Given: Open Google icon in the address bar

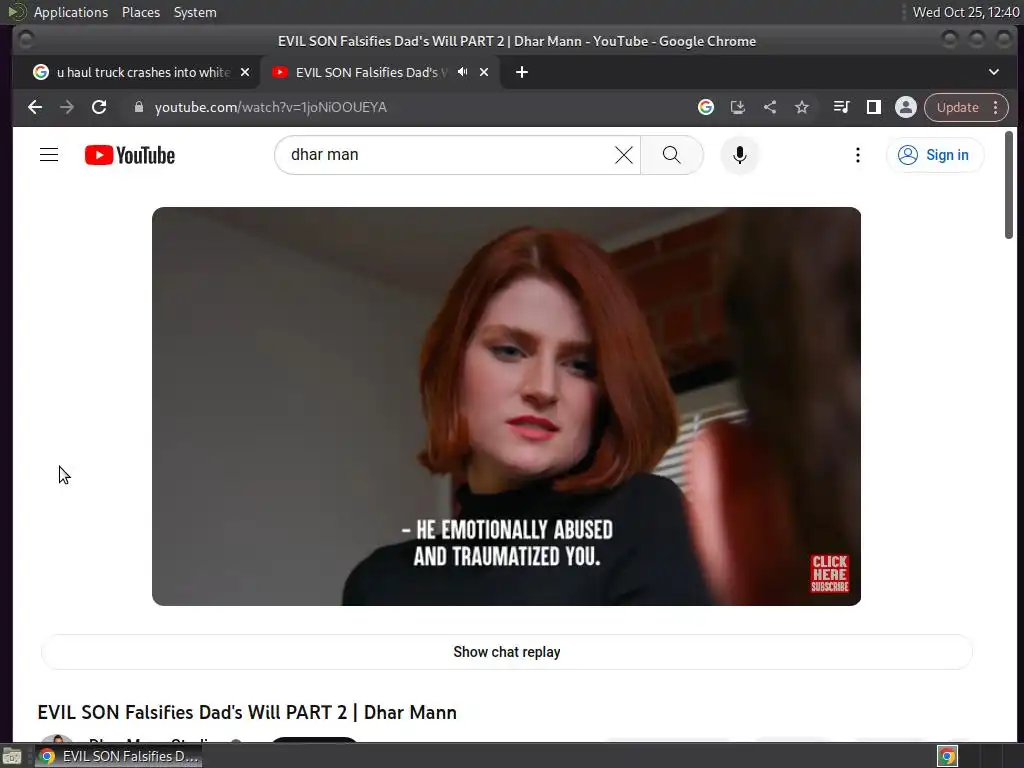Looking at the screenshot, I should (705, 107).
